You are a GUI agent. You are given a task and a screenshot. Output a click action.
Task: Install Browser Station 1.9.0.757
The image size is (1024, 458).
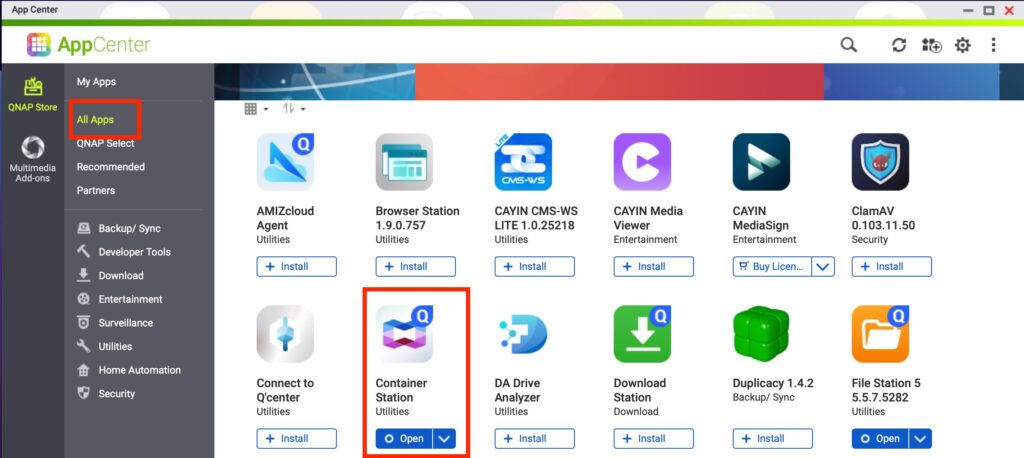point(415,267)
